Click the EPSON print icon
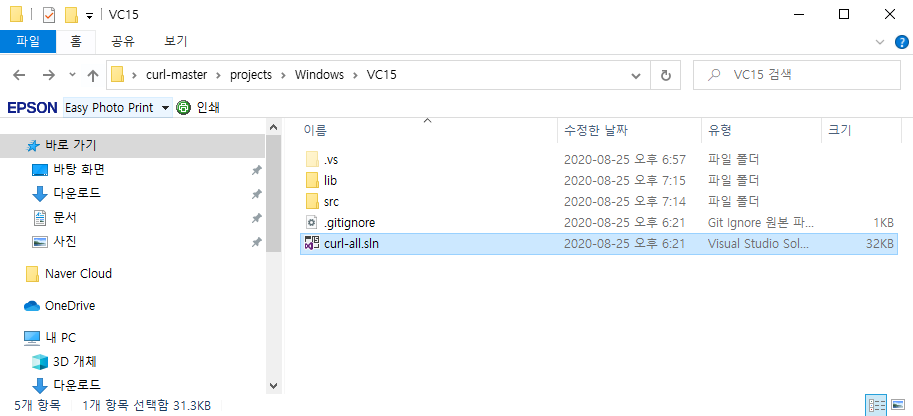Viewport: 913px width, 416px height. (183, 107)
